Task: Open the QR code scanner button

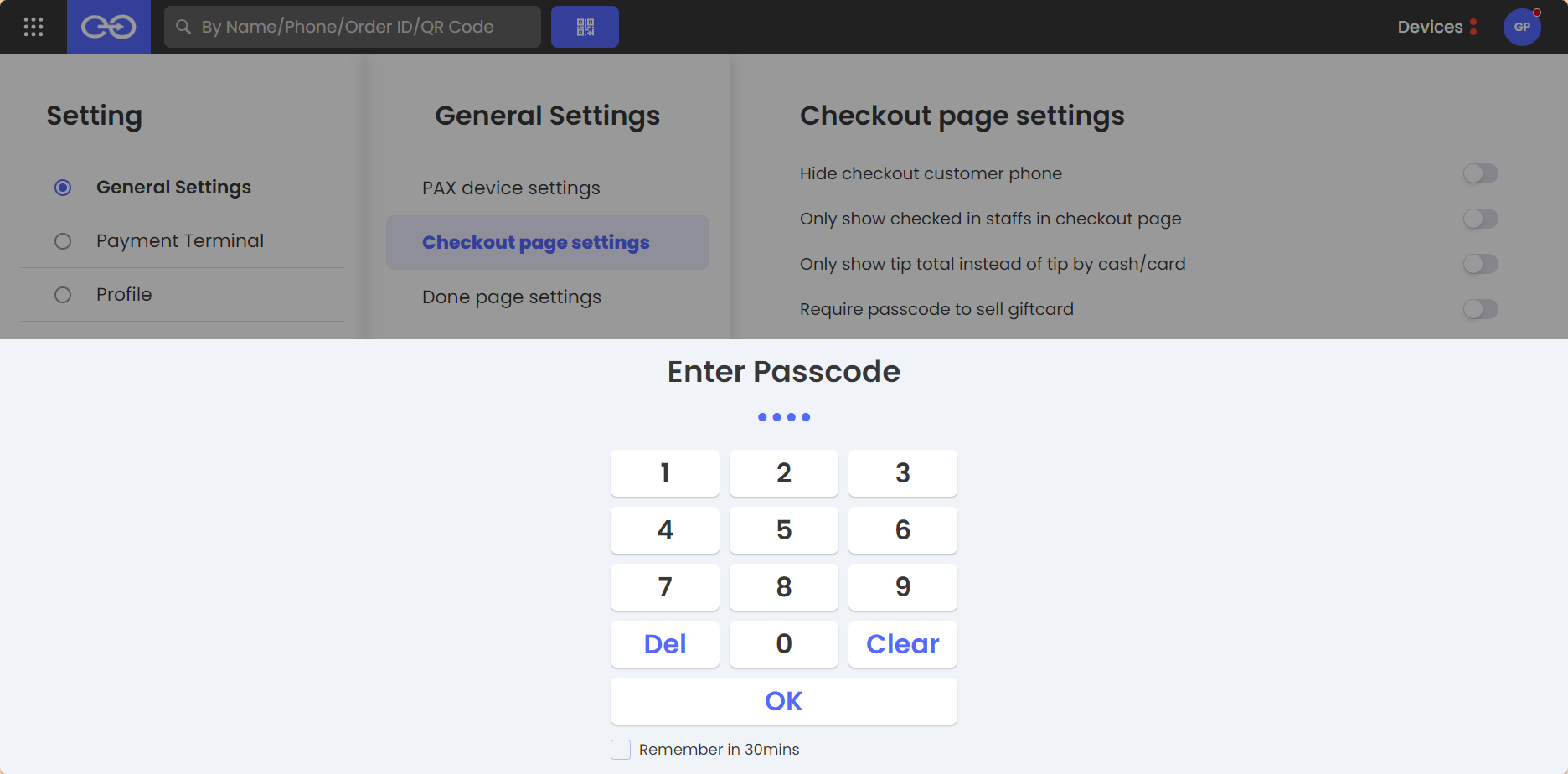Action: coord(585,27)
